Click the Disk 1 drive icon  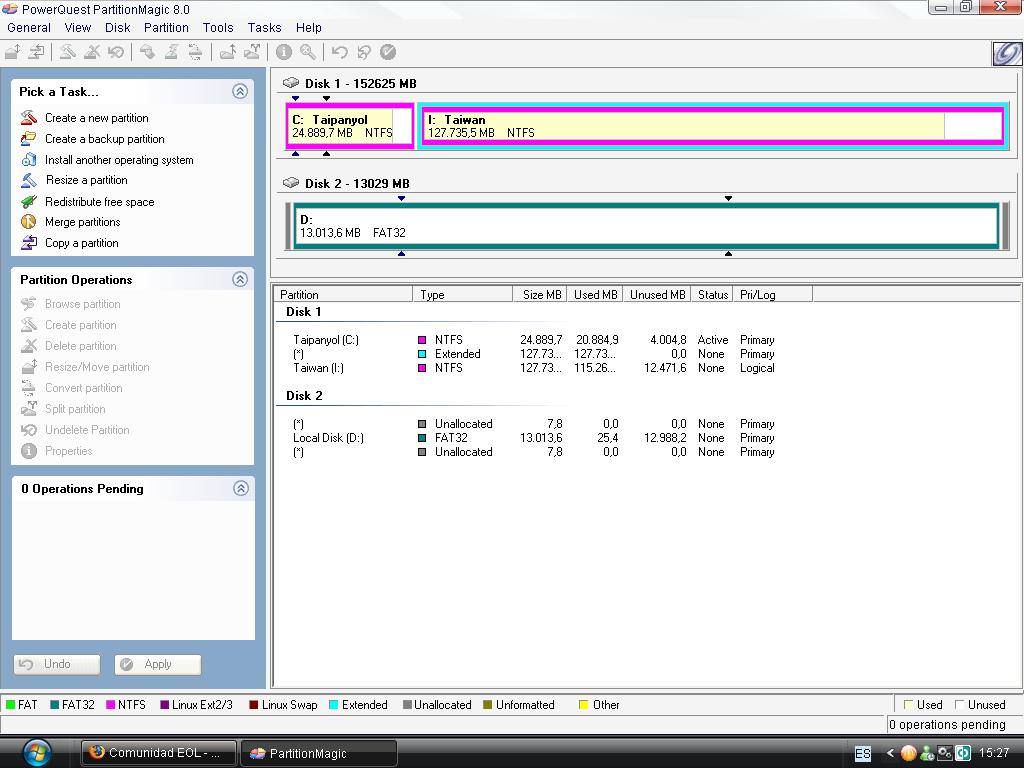[x=291, y=83]
